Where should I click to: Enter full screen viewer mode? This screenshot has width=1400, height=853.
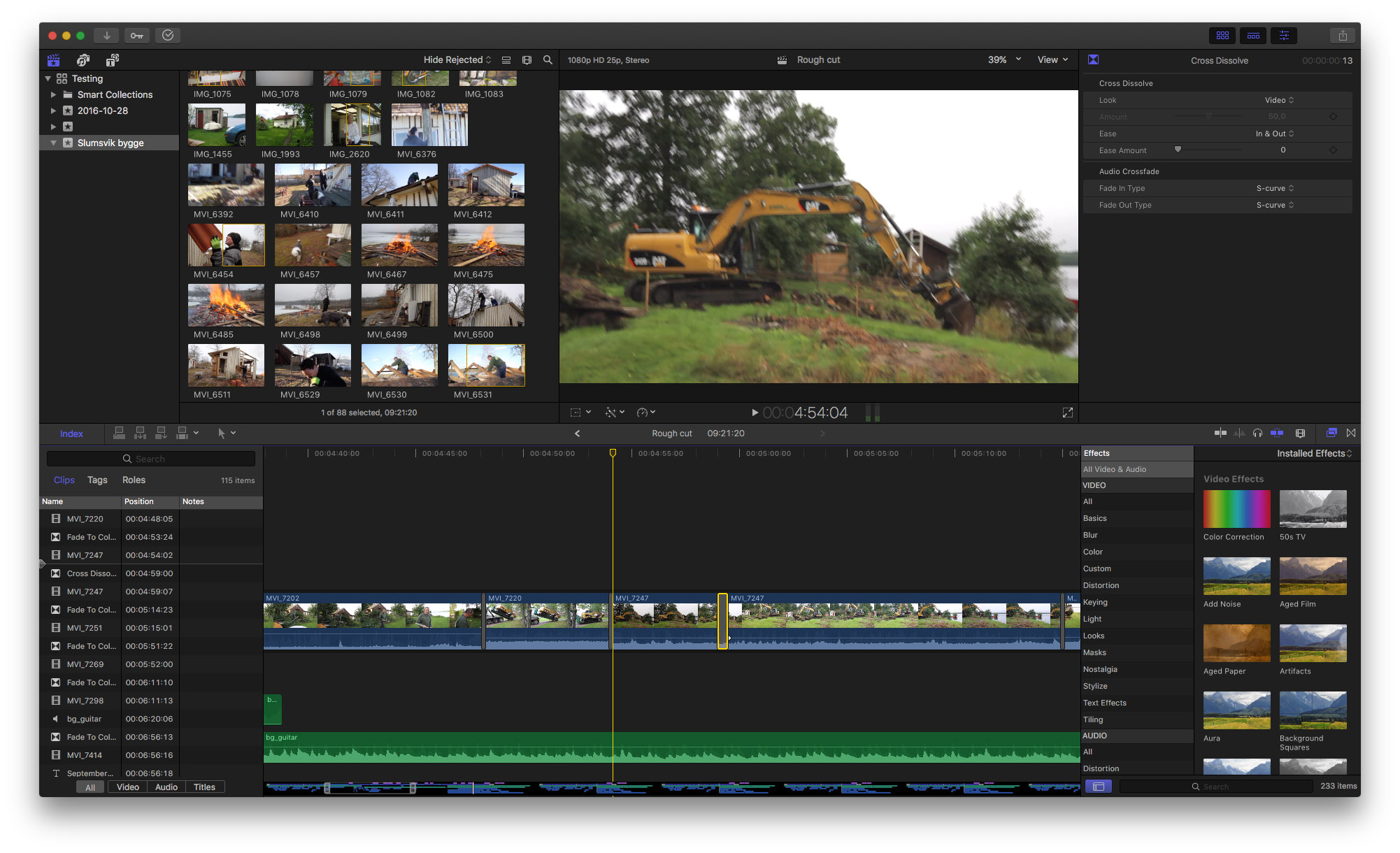click(x=1068, y=413)
